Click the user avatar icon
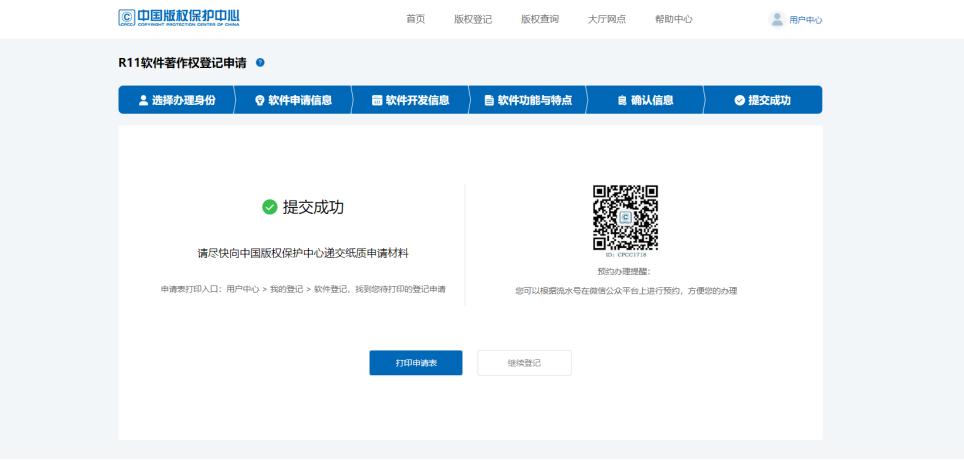 (x=777, y=20)
